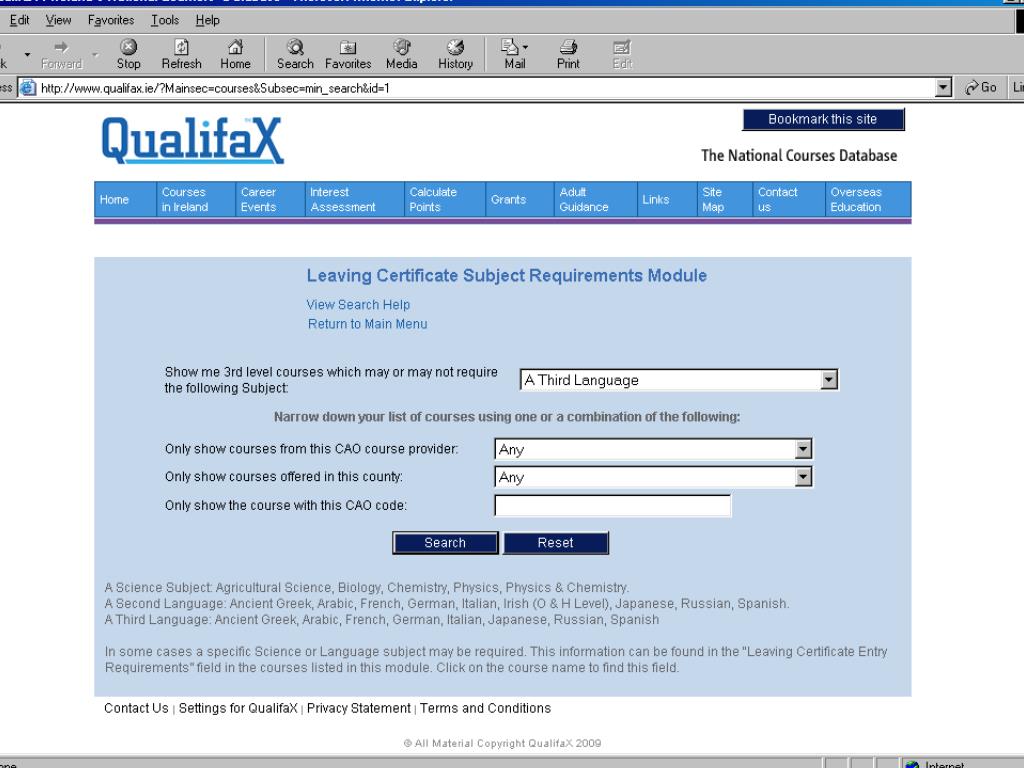Click the National Courses Database tagline
Screen dimensions: 1024x768
click(x=799, y=155)
